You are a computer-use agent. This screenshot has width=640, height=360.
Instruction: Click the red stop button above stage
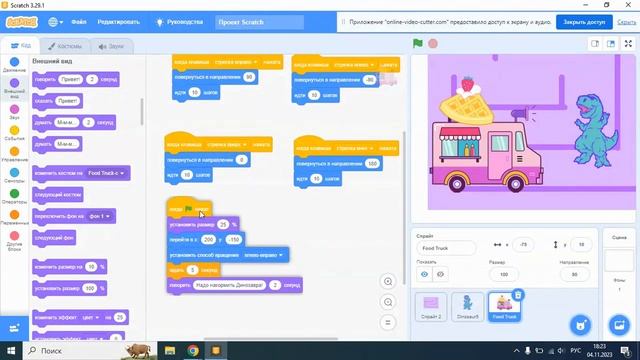433,43
